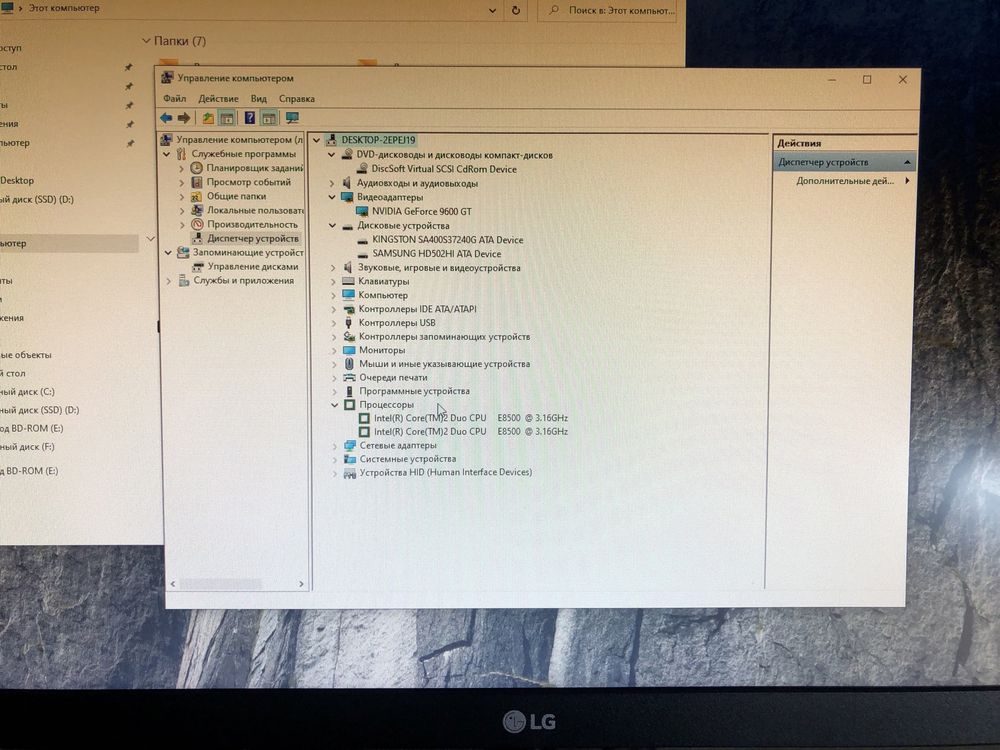
Task: Click the Shared Folders icon
Action: [x=196, y=196]
